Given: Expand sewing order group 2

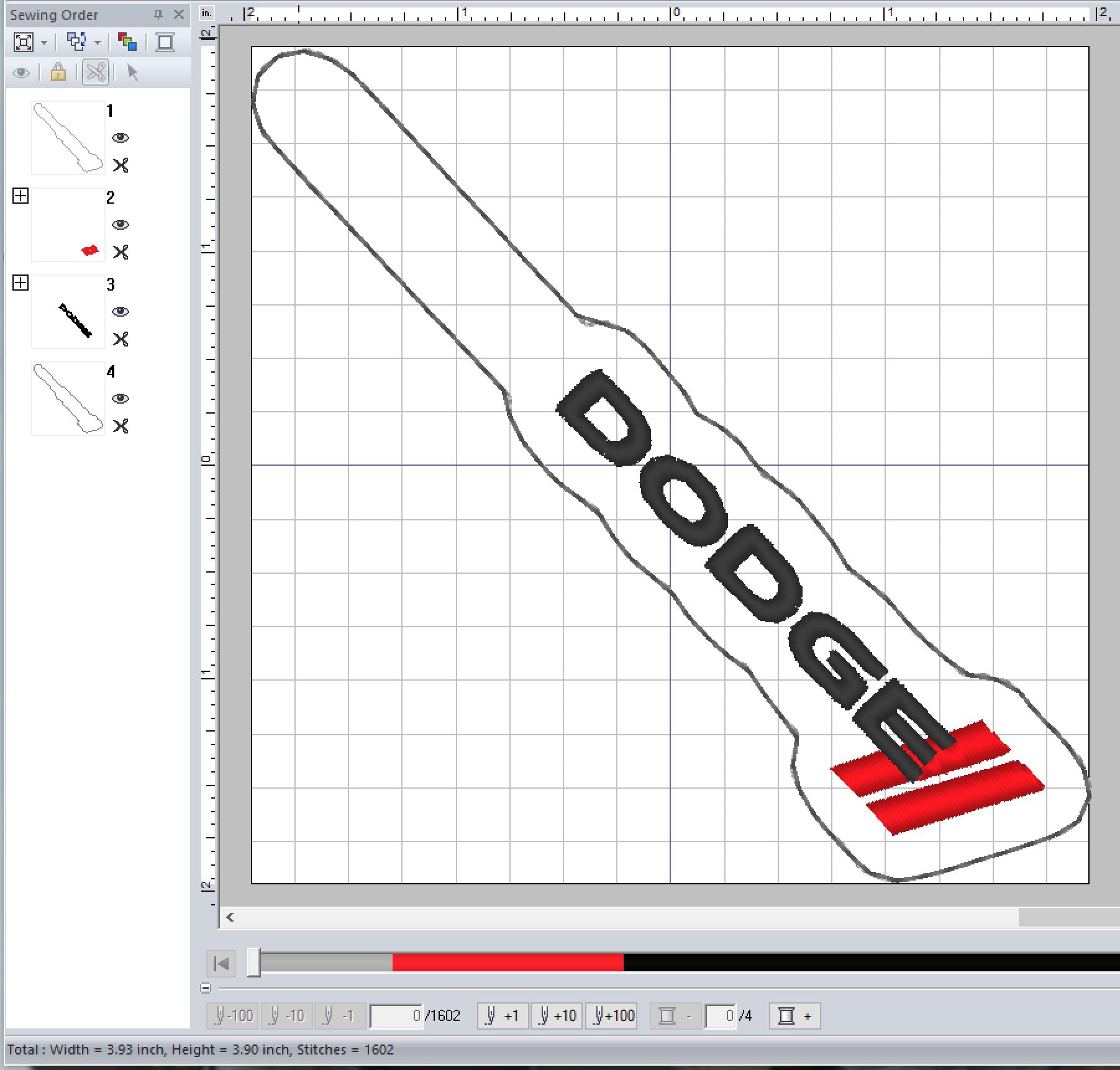Looking at the screenshot, I should pos(20,196).
